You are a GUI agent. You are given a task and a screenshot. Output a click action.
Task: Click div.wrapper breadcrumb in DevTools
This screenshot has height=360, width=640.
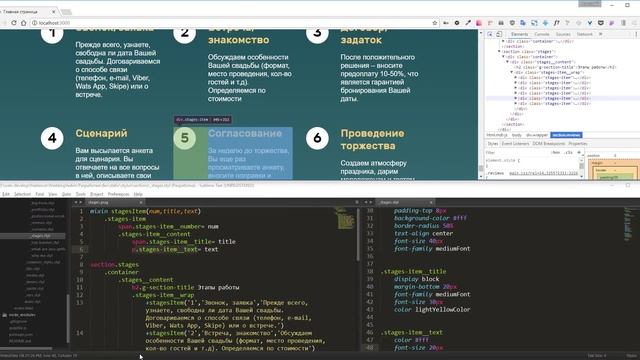click(536, 135)
